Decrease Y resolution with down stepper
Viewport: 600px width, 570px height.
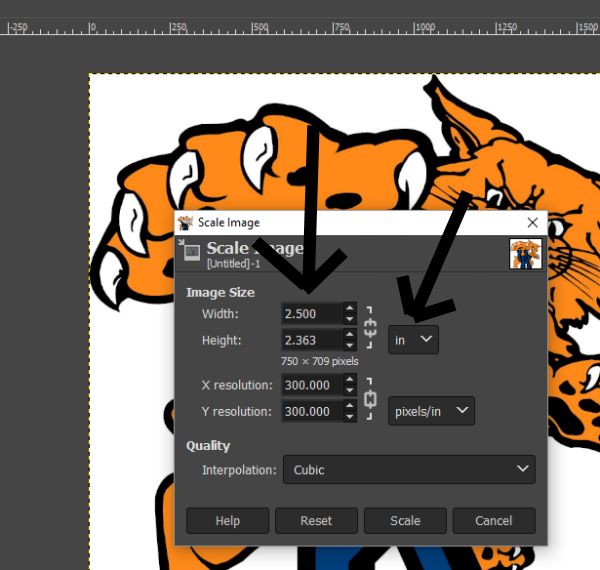click(x=349, y=417)
